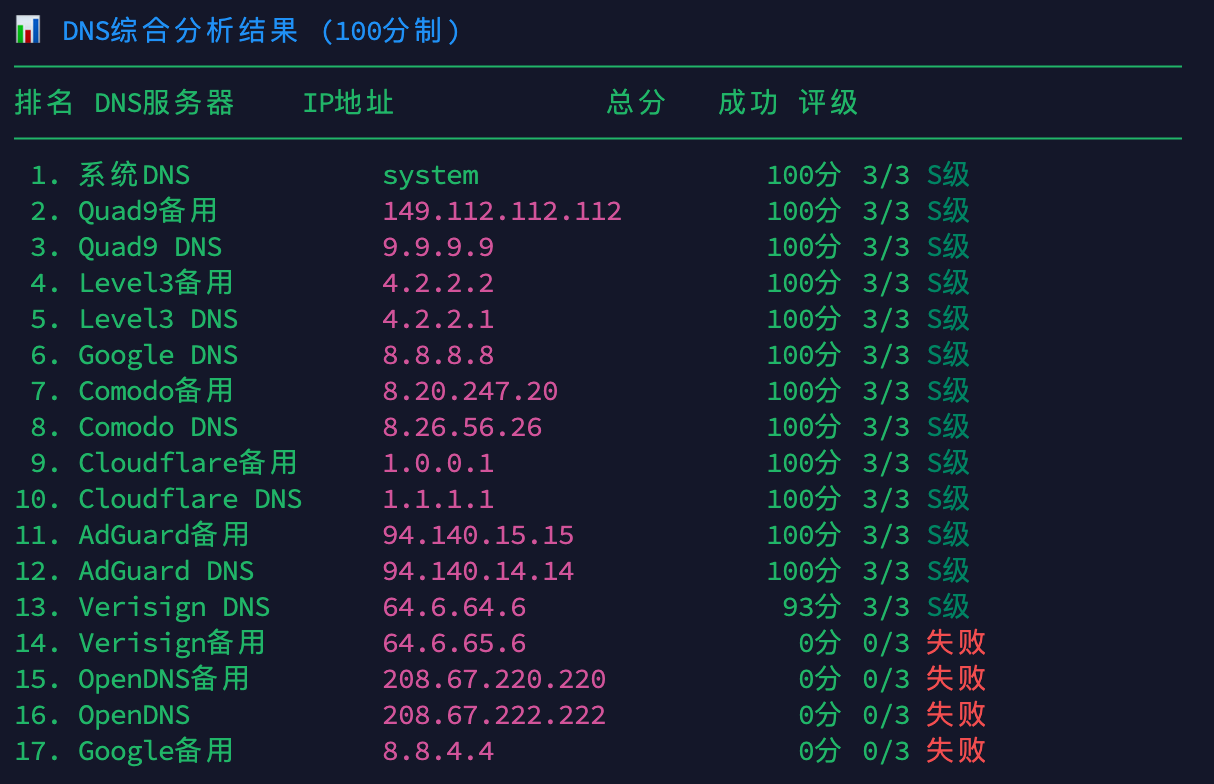This screenshot has width=1214, height=784.
Task: Click the system text next to 系统DNS
Action: (430, 174)
